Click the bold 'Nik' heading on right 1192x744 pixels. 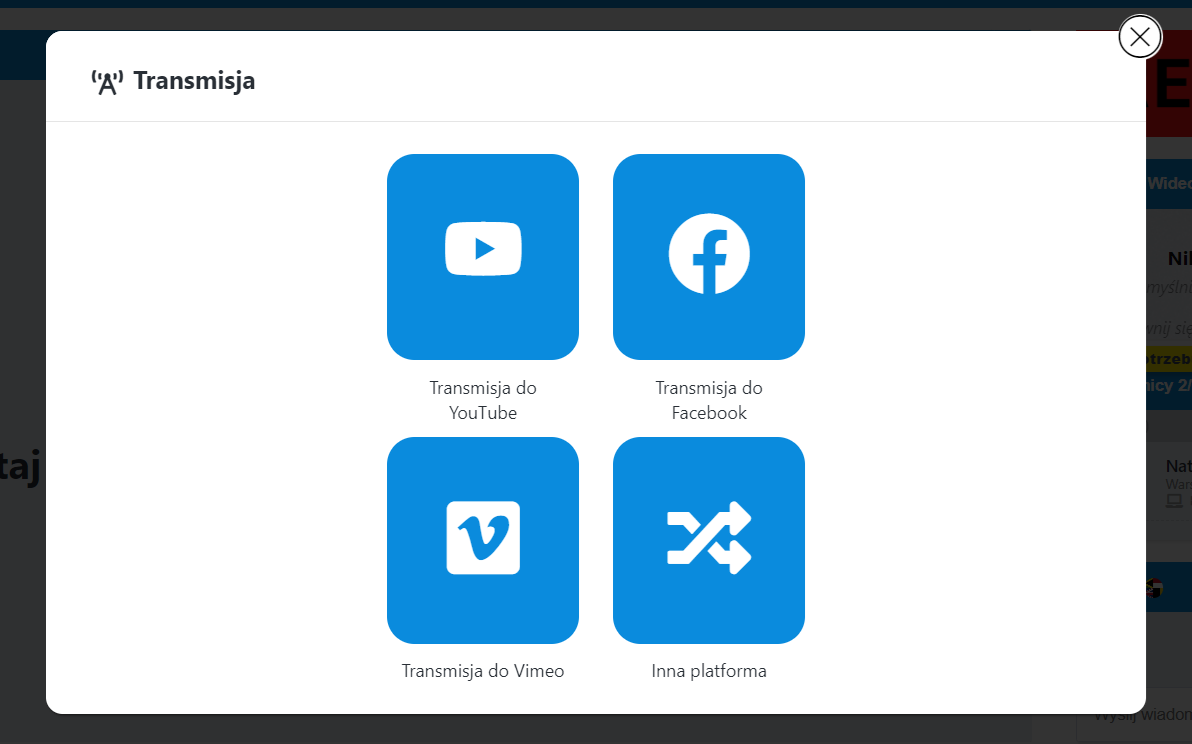coord(1178,258)
